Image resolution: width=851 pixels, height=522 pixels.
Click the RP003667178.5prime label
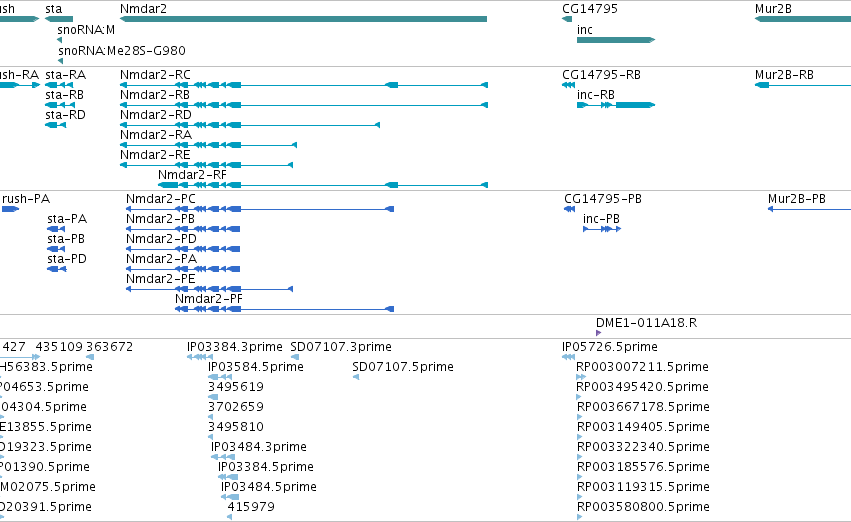(x=643, y=408)
